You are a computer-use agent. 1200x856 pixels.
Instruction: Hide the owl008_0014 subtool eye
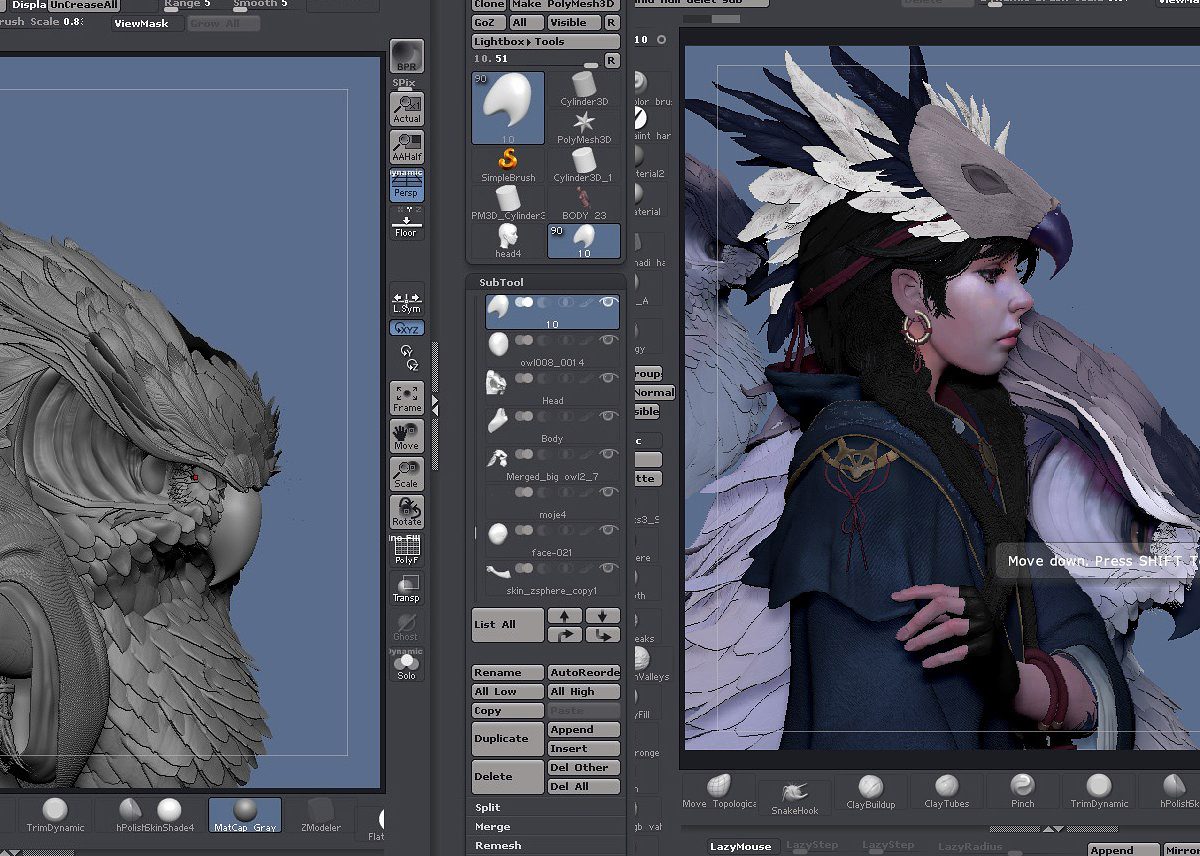[x=607, y=339]
